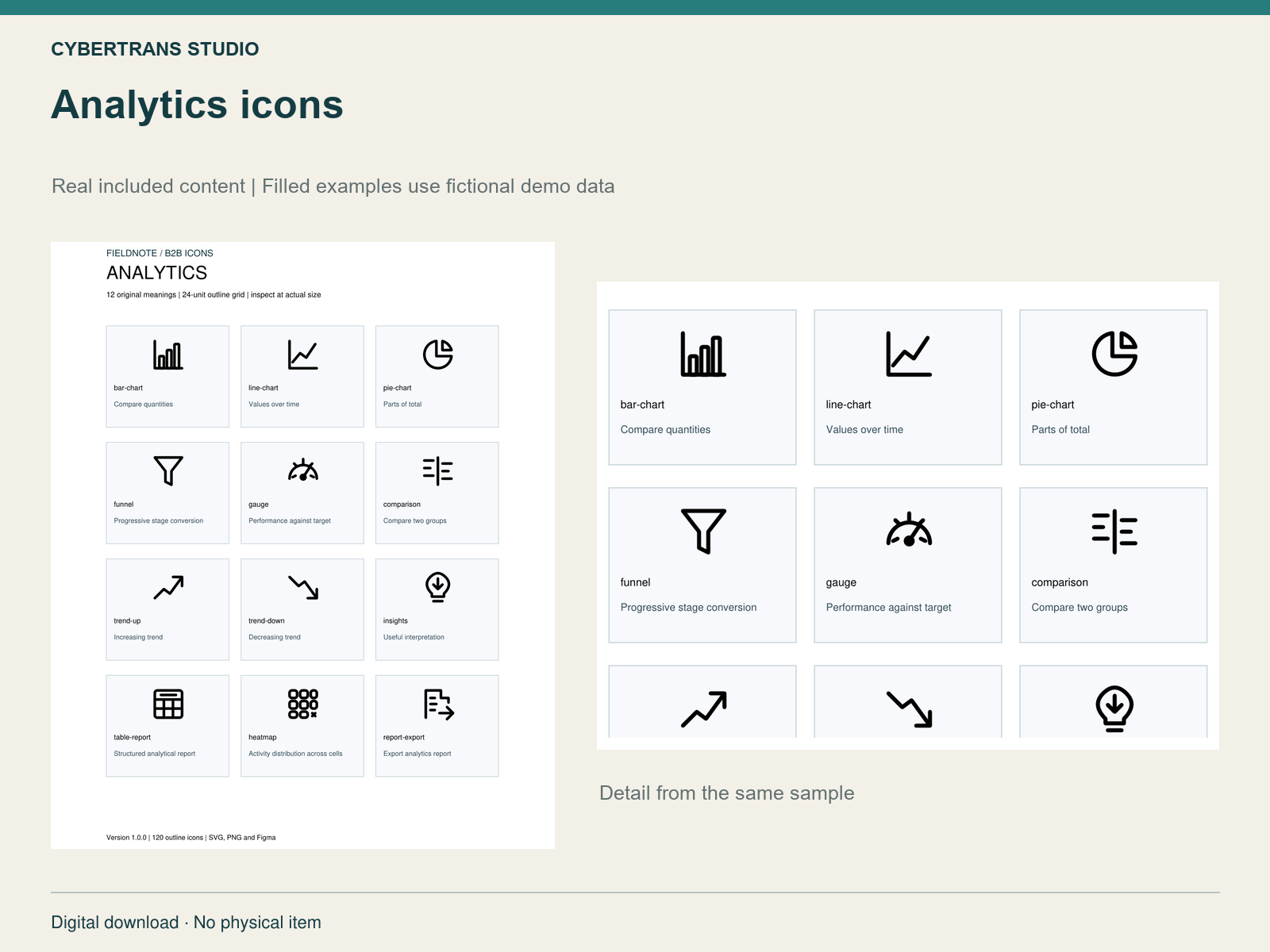Image resolution: width=1270 pixels, height=952 pixels.
Task: Click the large bar-chart icon in the detail panel
Action: pos(703,354)
